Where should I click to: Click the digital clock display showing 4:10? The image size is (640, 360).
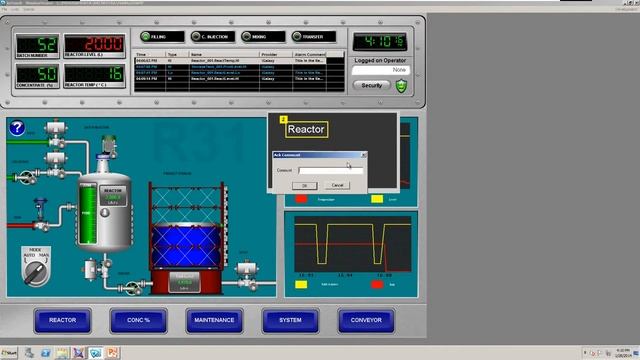pos(380,42)
